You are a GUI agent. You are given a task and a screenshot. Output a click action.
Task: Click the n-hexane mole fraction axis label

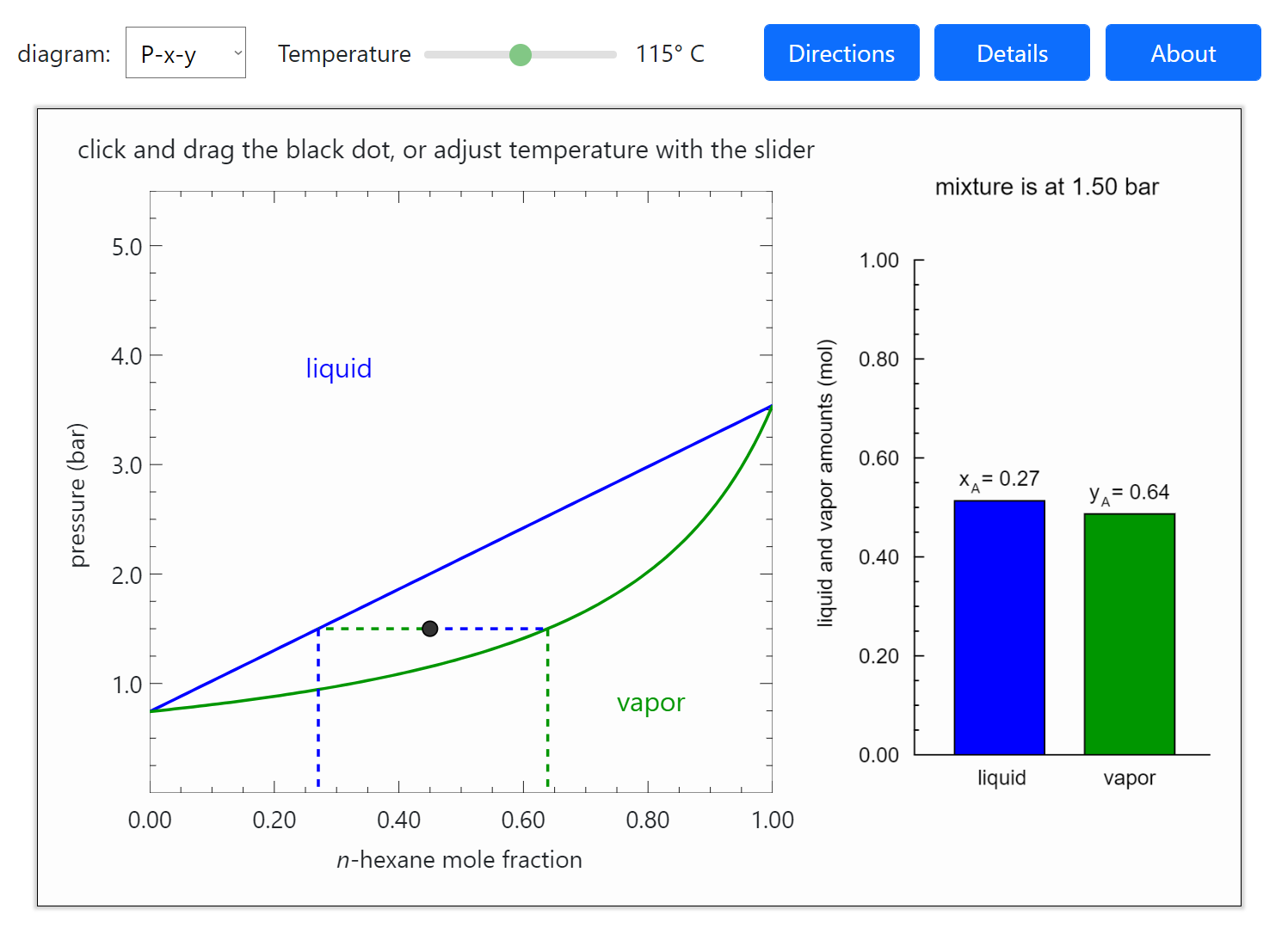tap(459, 860)
